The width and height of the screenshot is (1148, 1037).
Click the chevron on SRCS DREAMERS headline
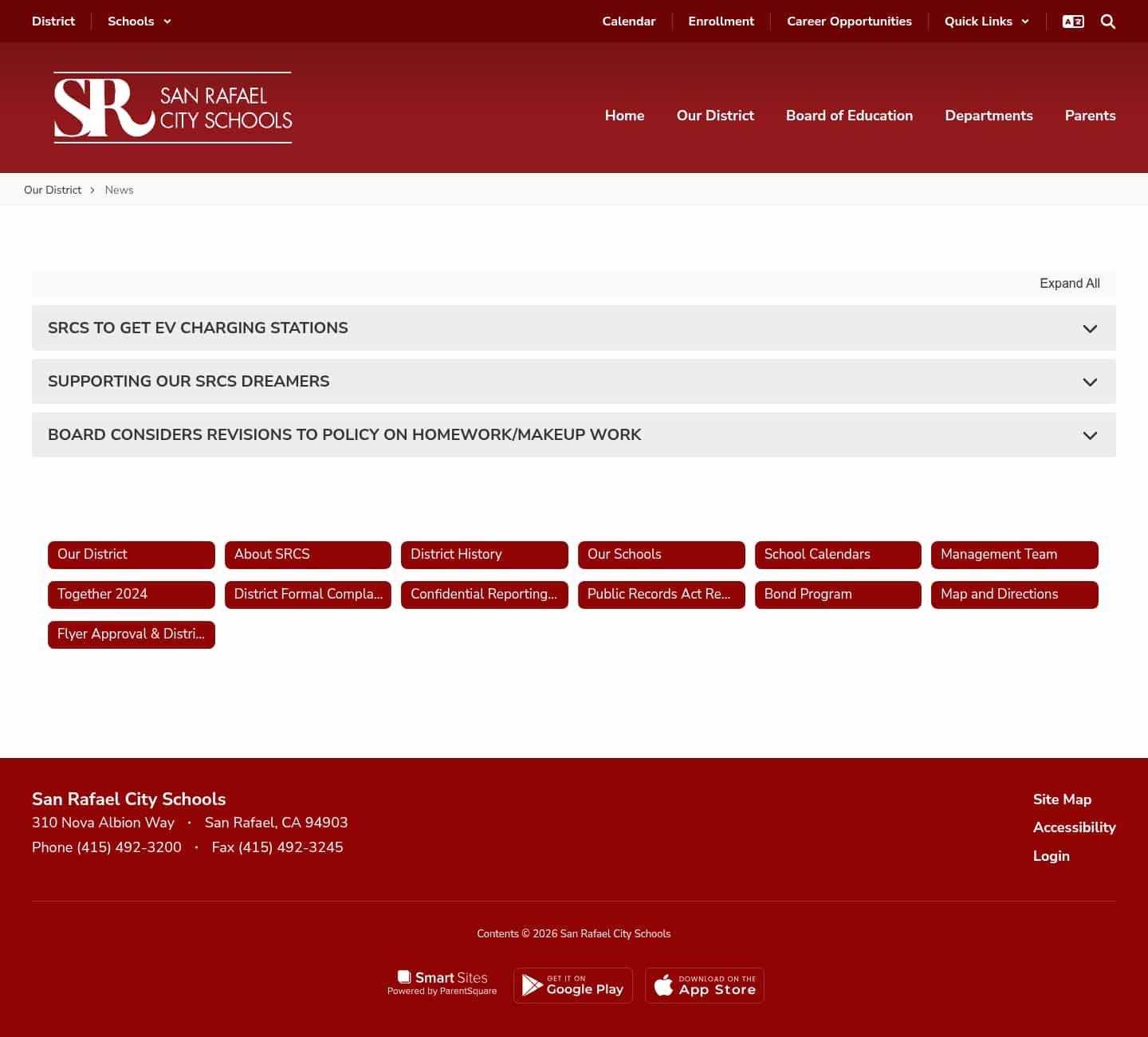click(1090, 382)
